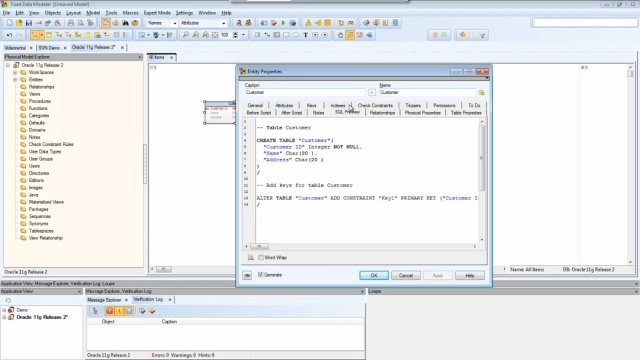The image size is (640, 360).
Task: Switch to the SVN Demo model tab
Action: pos(49,48)
